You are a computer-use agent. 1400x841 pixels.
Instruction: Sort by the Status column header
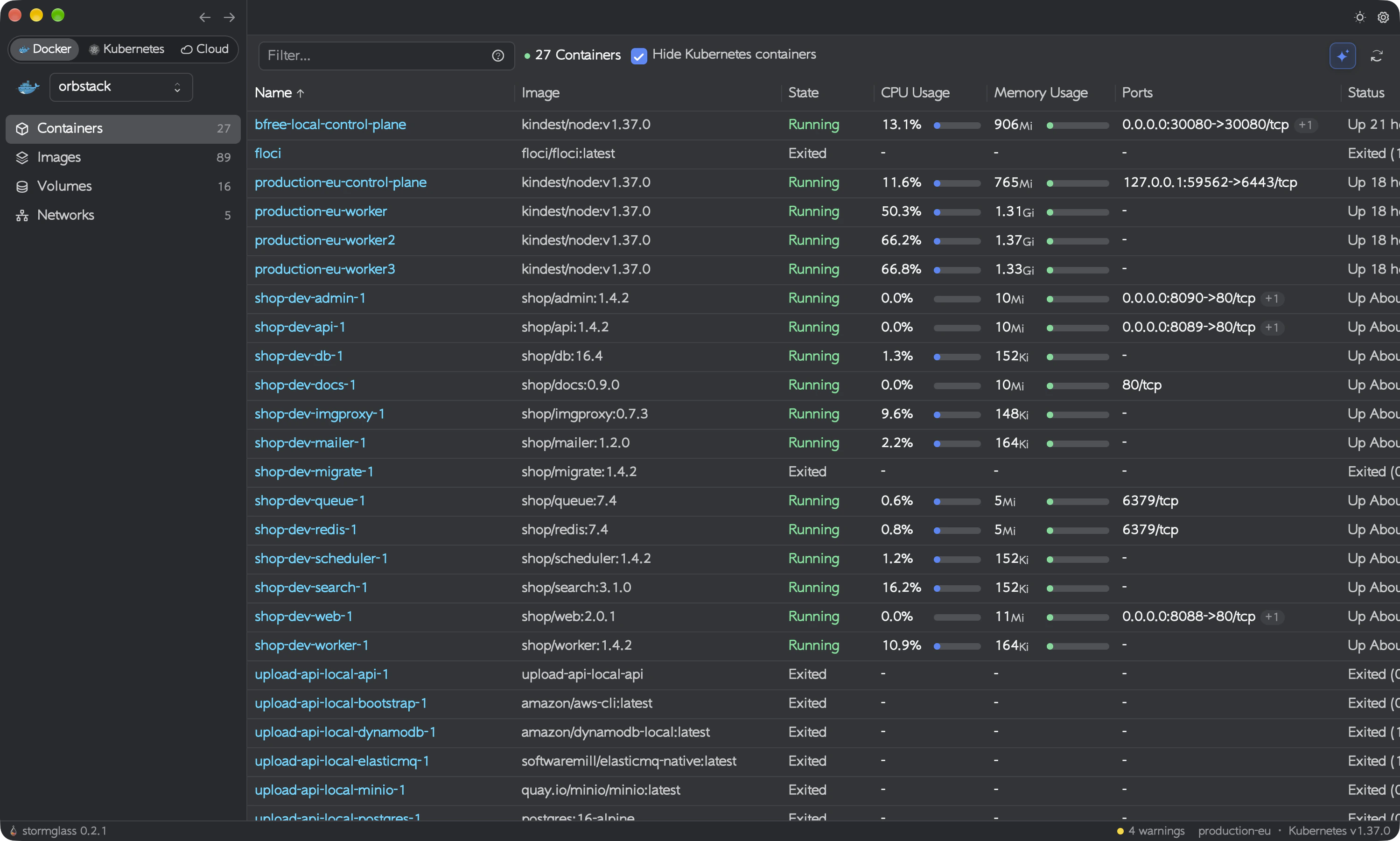[1365, 93]
